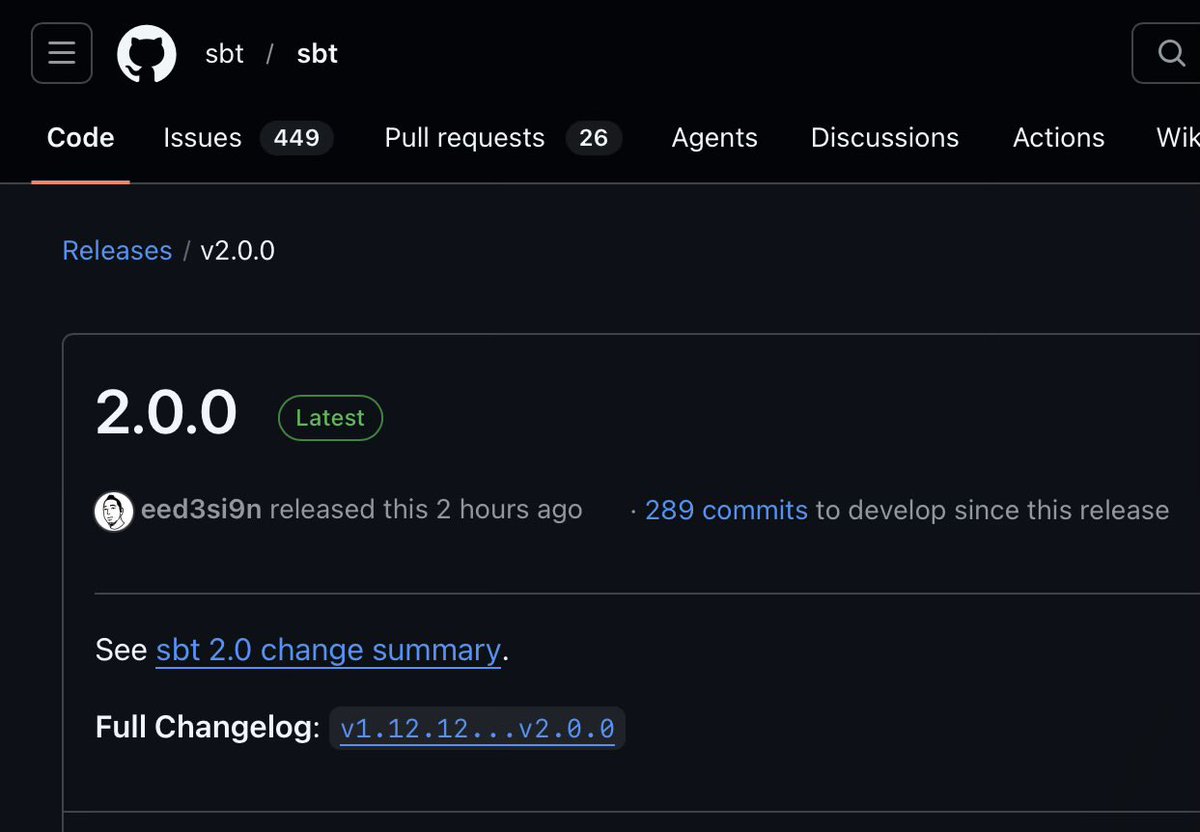Screen dimensions: 1200x832
Task: Click the 449 issues counter badge
Action: [297, 138]
